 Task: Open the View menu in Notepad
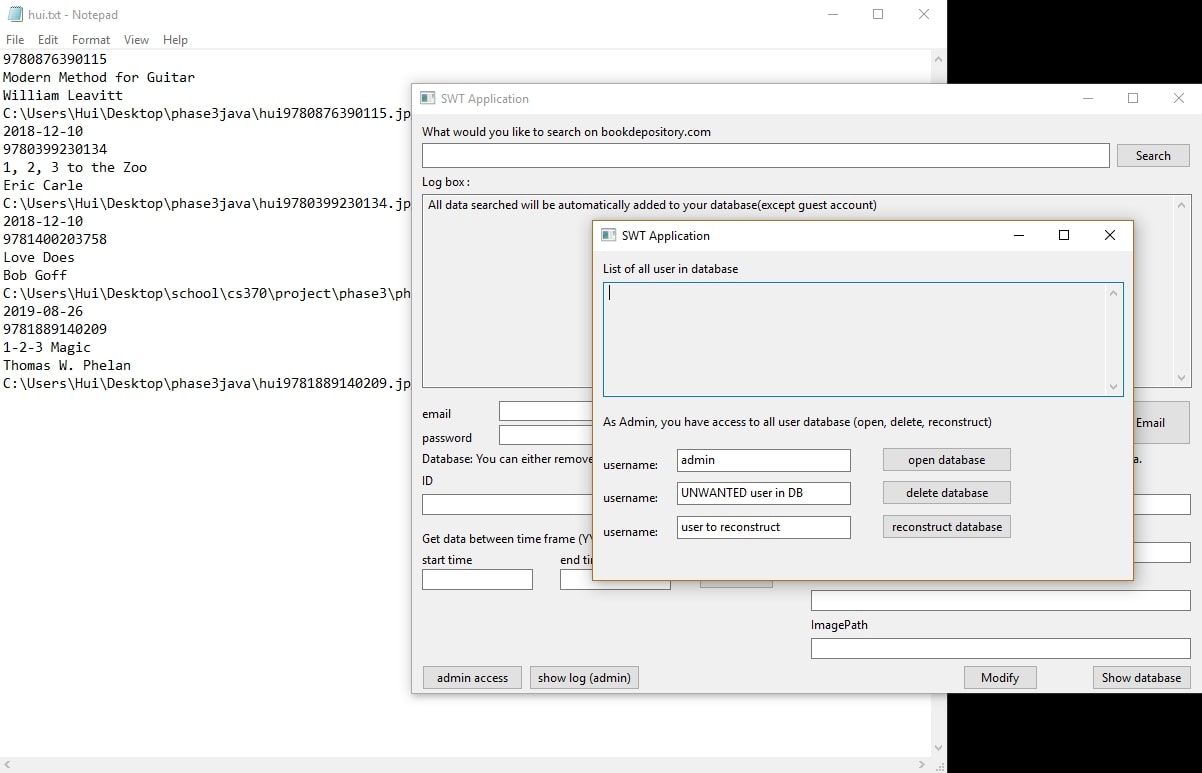point(136,40)
